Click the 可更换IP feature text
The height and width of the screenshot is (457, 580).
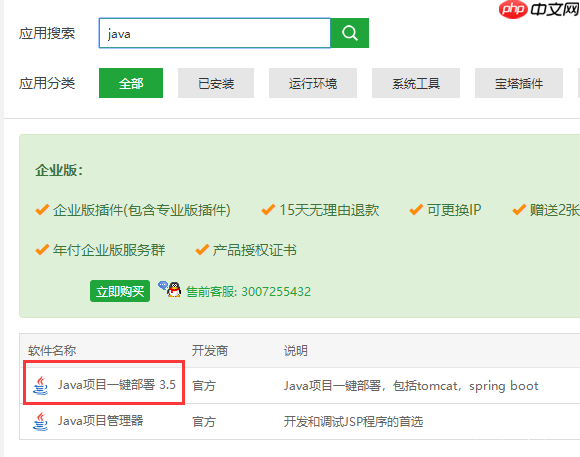(x=454, y=210)
